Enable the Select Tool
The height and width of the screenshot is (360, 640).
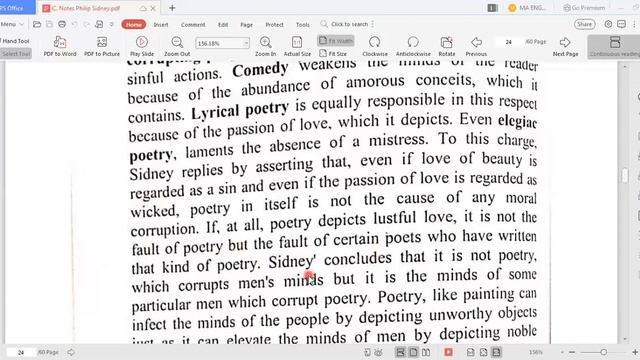(x=16, y=53)
